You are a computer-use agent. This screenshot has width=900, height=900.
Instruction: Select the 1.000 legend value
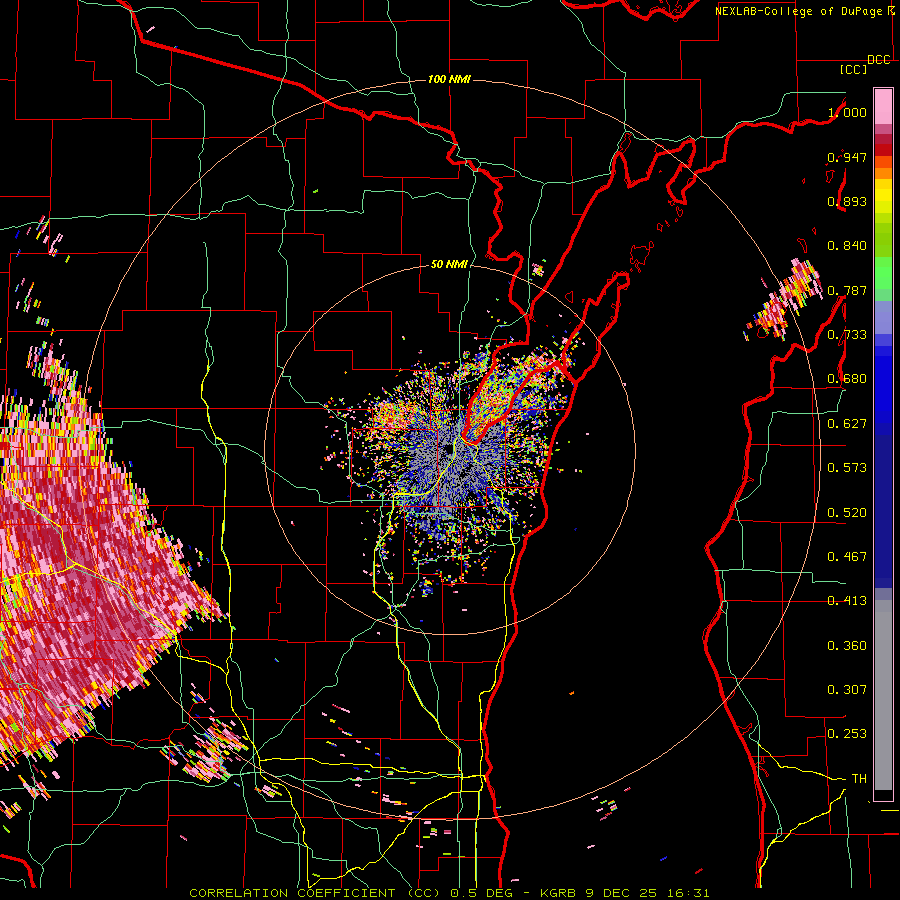(847, 112)
